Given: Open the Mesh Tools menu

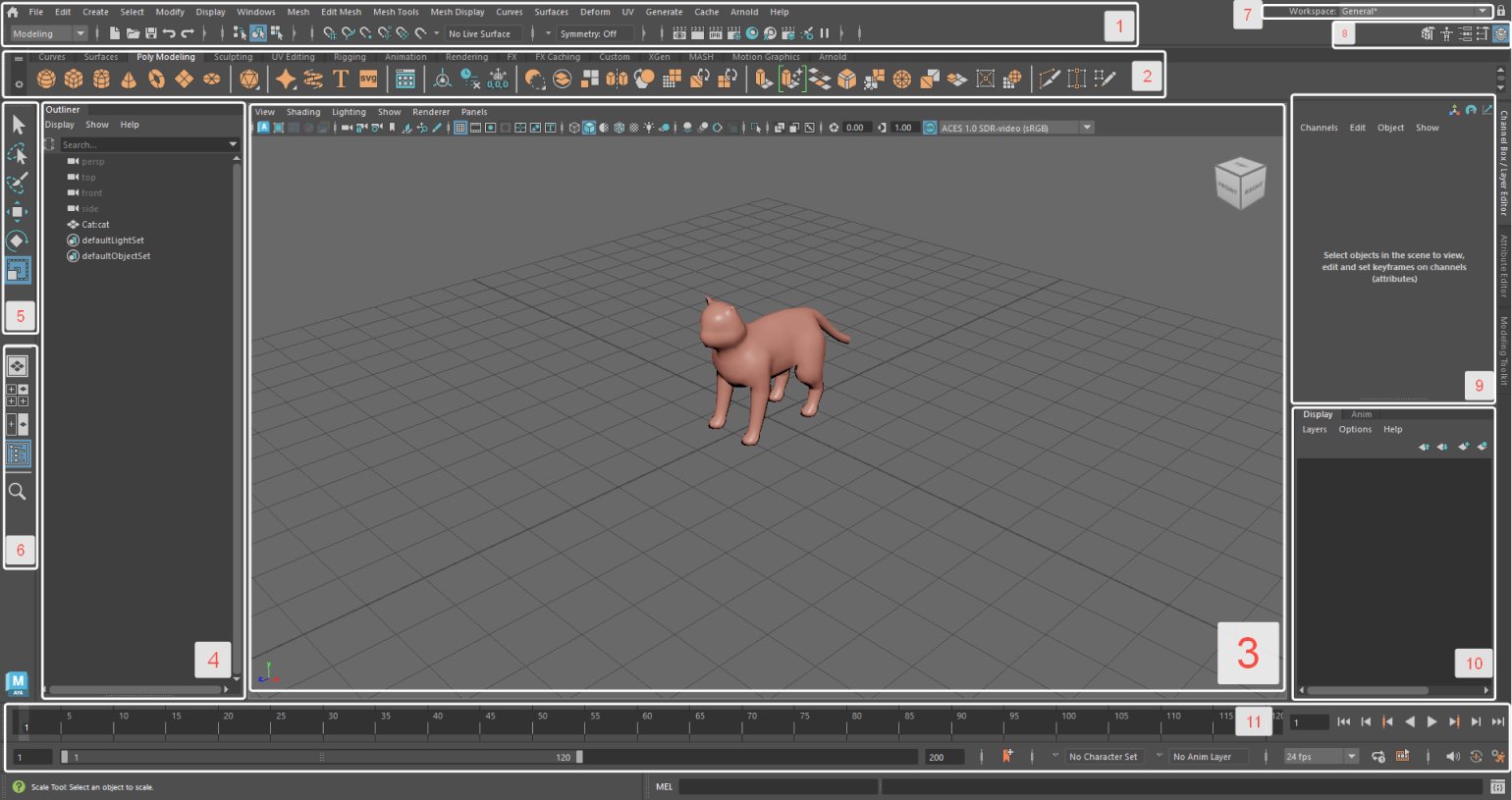Looking at the screenshot, I should (395, 12).
